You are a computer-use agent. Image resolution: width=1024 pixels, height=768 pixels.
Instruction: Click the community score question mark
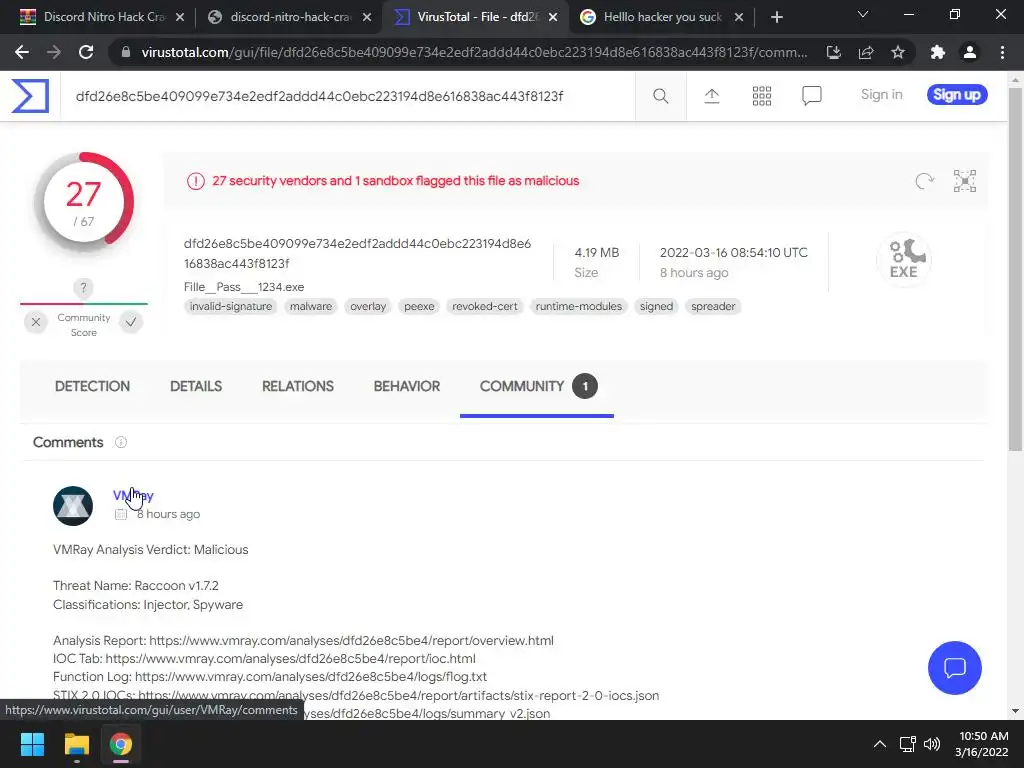83,288
